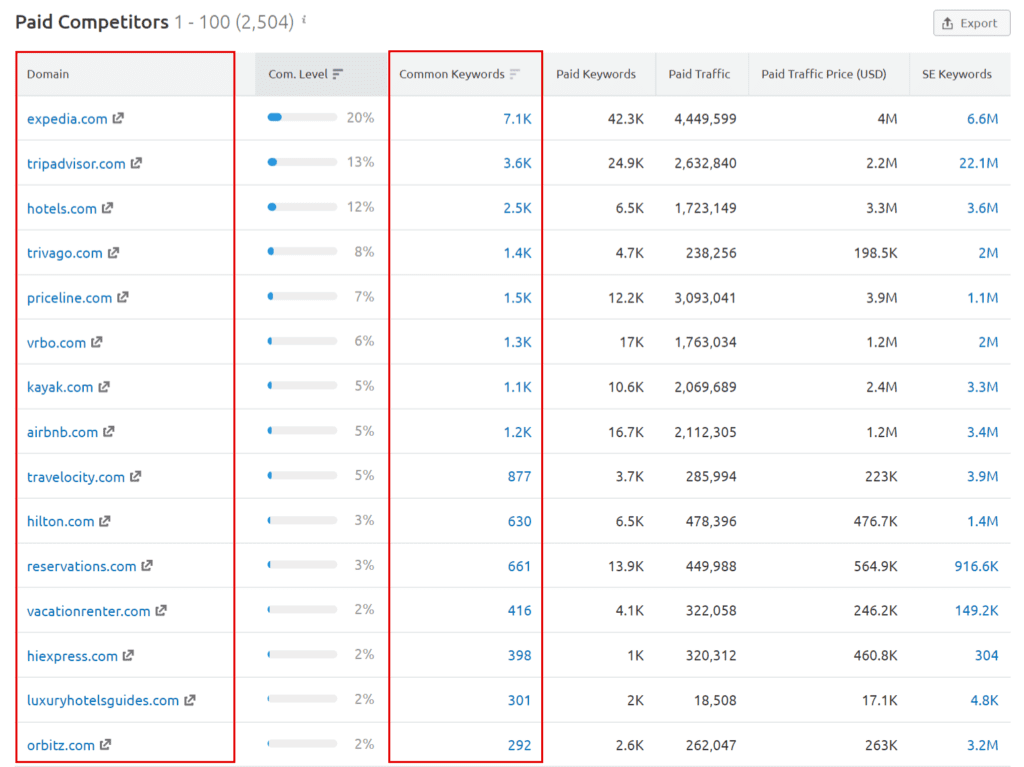Viewport: 1024px width, 767px height.
Task: Open 661 common keywords for reservations.com
Action: pos(519,566)
